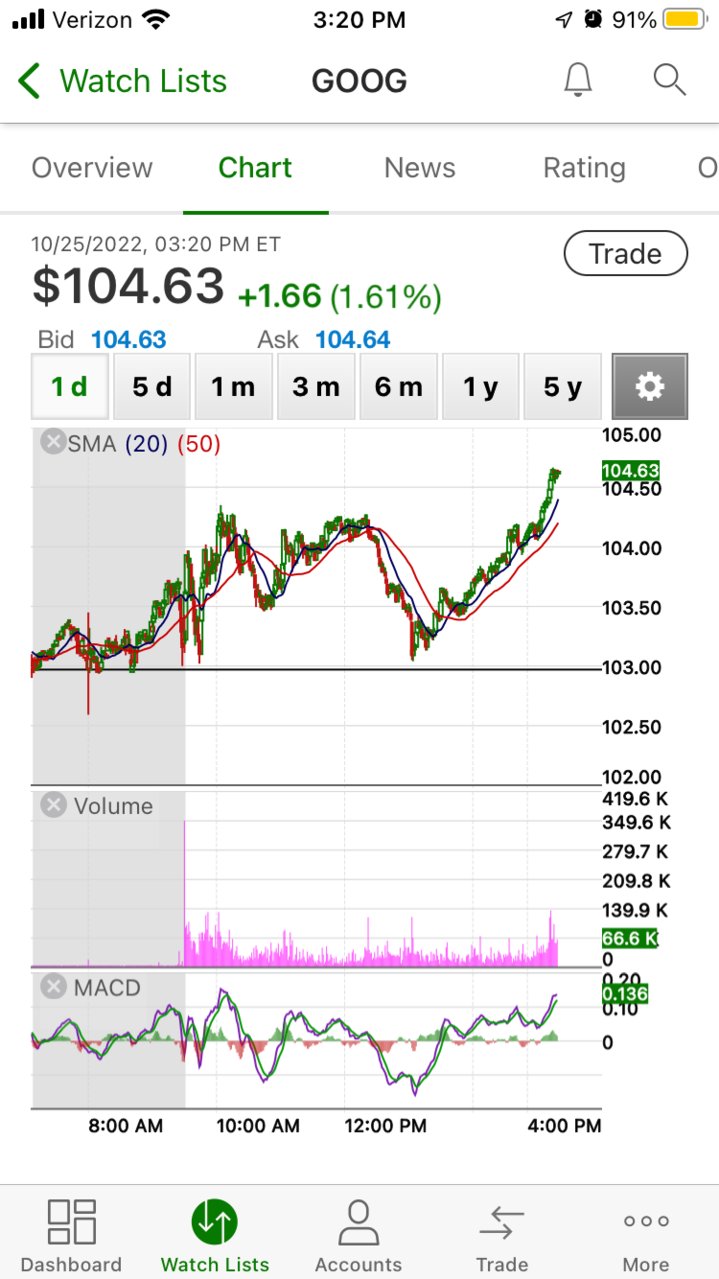Tap the Bid price 104.63
This screenshot has width=719, height=1279.
point(128,340)
